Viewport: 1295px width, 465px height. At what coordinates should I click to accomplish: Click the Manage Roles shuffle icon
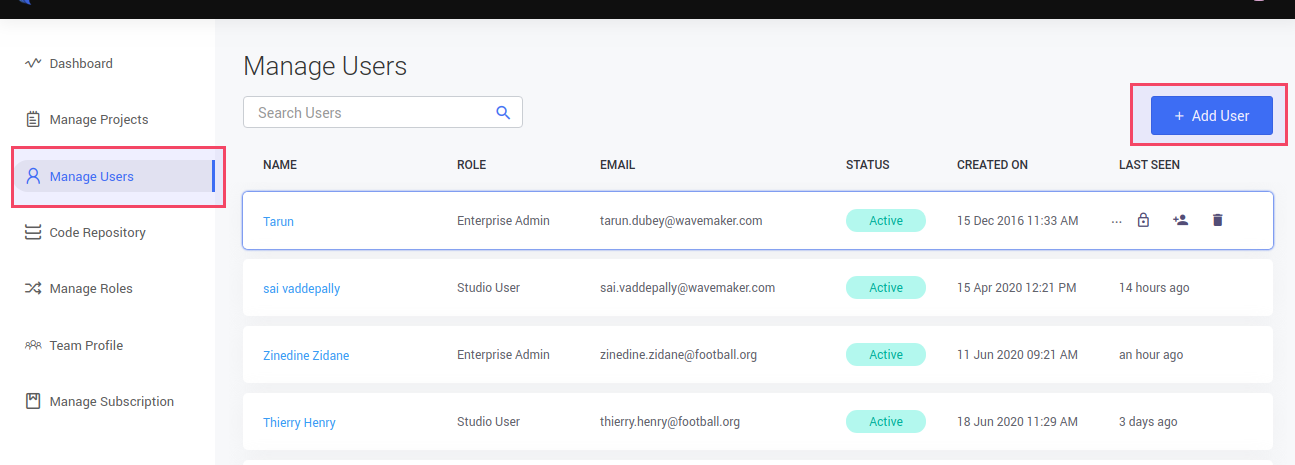[33, 289]
